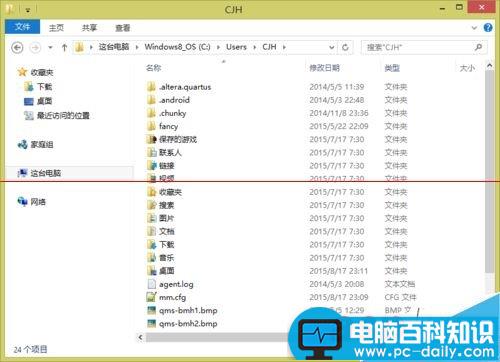The height and width of the screenshot is (362, 500).
Task: Sort by the 名称 column header
Action: click(x=153, y=68)
